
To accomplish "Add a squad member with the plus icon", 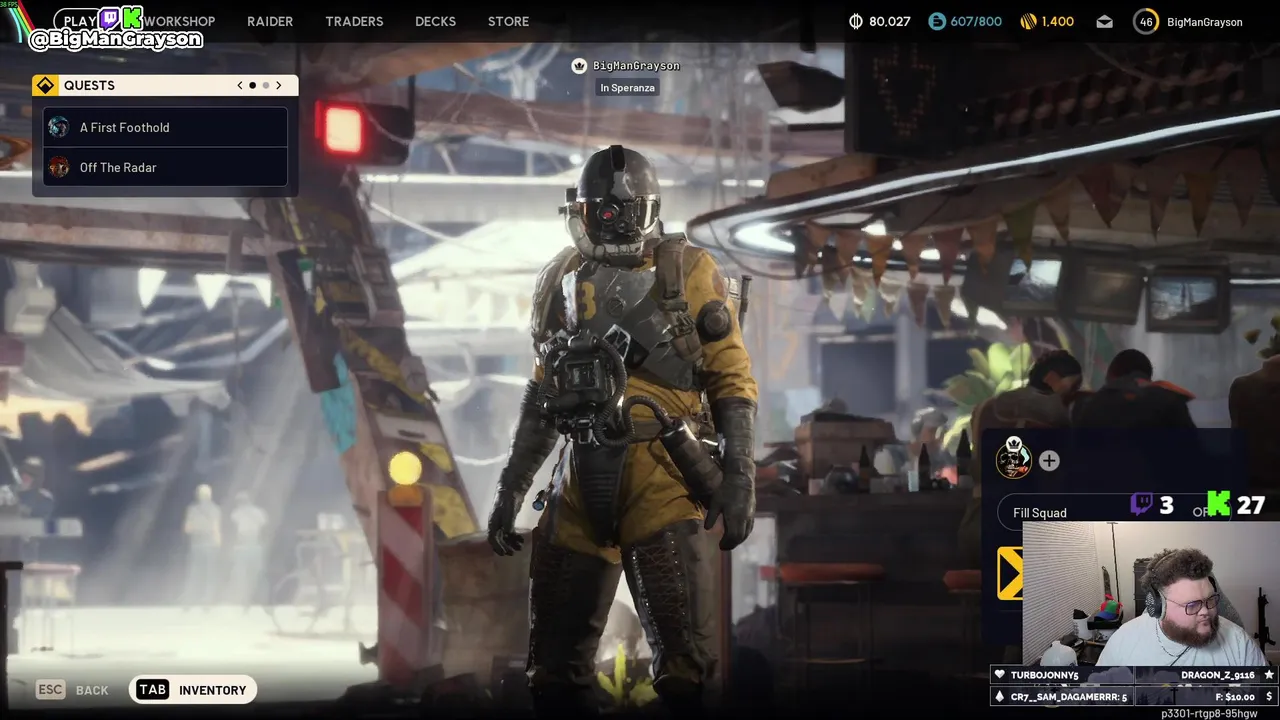I will tap(1049, 460).
